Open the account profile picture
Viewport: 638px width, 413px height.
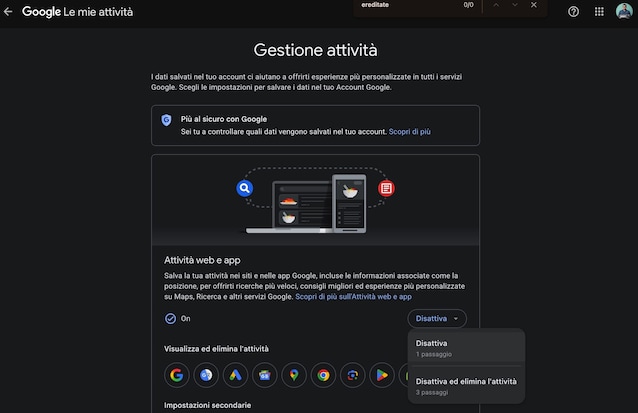[624, 11]
